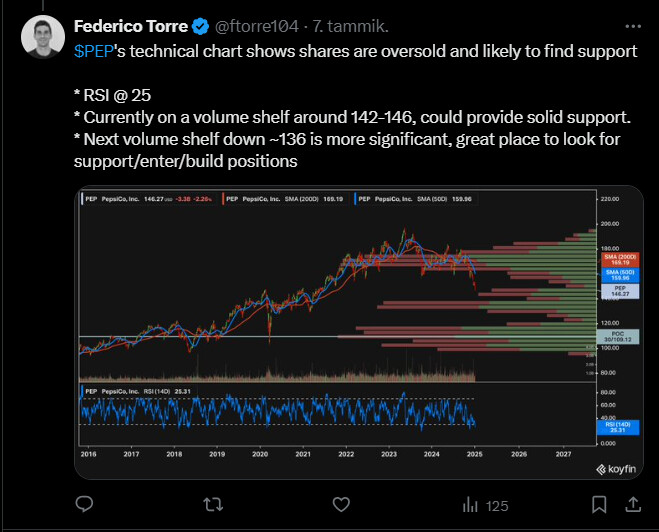Open Federico Torre's display name link
This screenshot has width=659, height=532.
tap(131, 26)
